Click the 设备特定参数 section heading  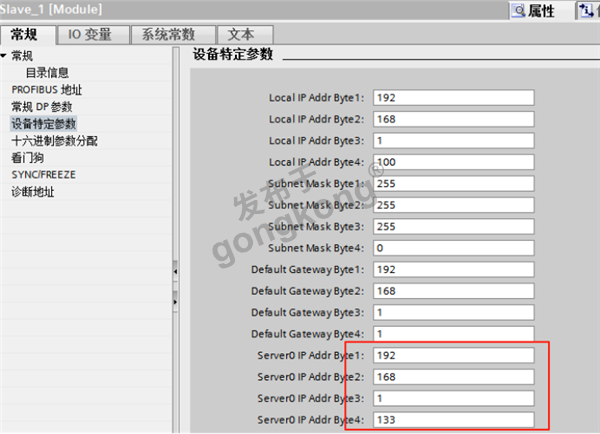pos(233,54)
